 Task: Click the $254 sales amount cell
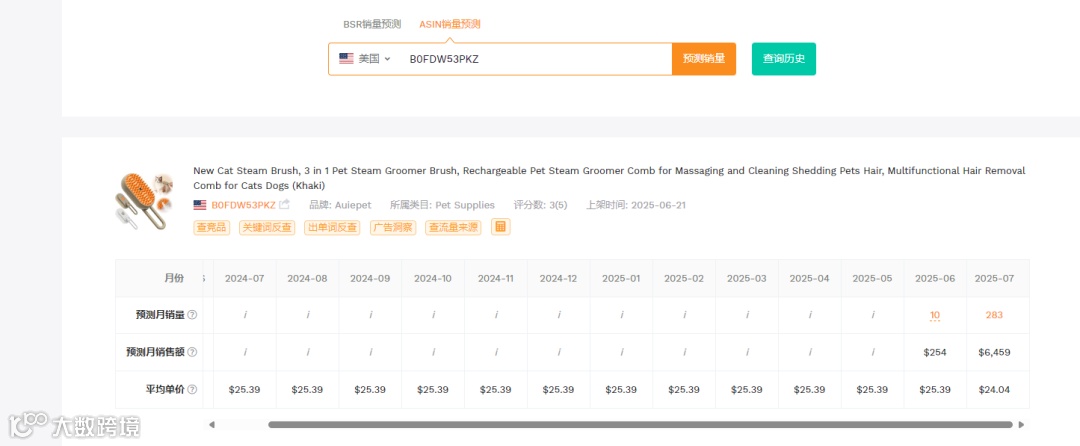pos(935,352)
